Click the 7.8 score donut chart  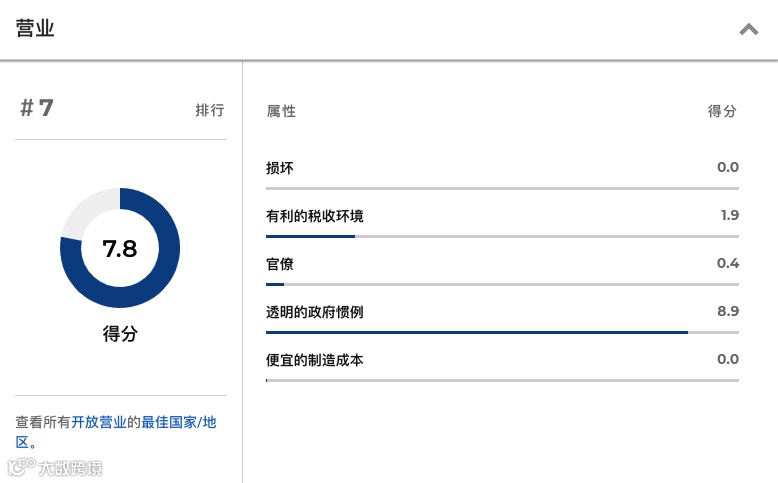120,248
